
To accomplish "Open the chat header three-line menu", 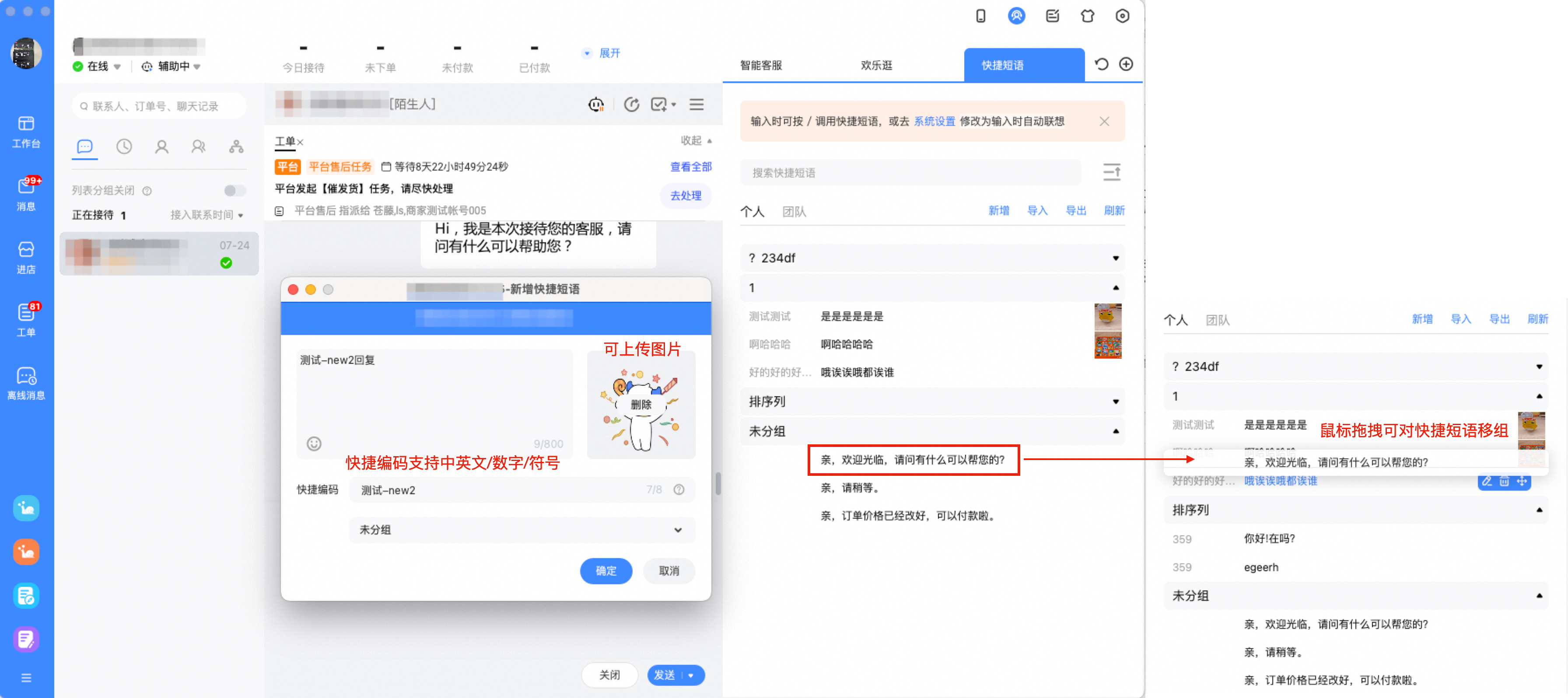I will pyautogui.click(x=696, y=104).
